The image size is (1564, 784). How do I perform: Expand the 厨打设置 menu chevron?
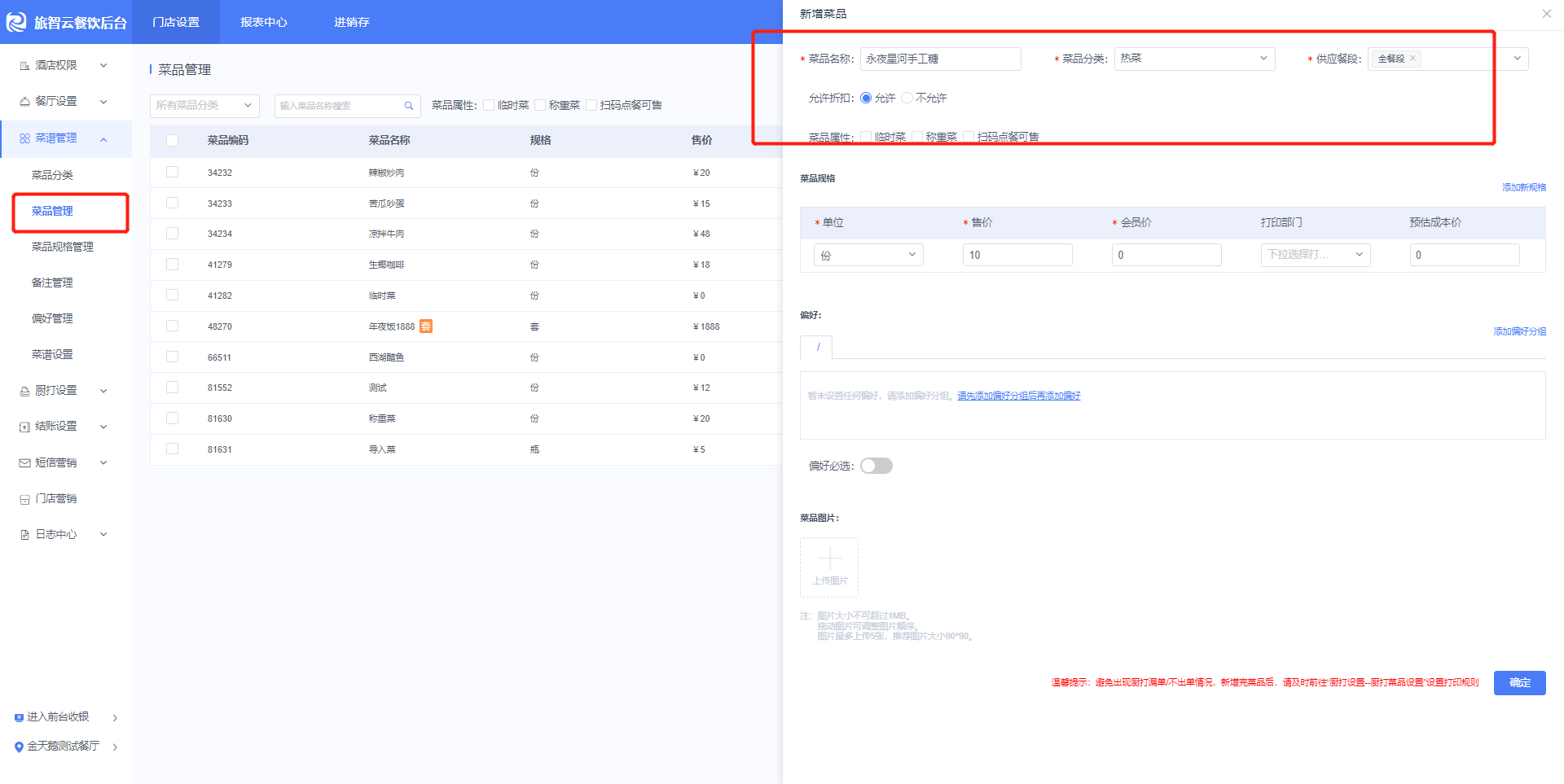coord(103,391)
